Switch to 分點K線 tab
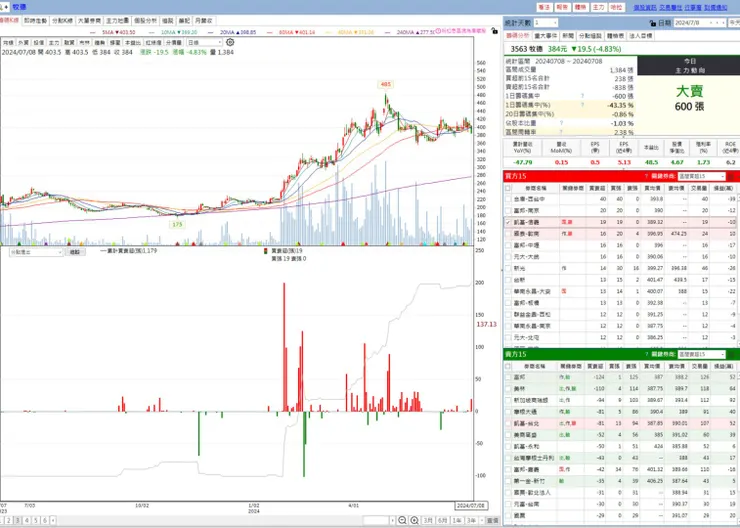Viewport: 740px width, 528px height. 62,21
